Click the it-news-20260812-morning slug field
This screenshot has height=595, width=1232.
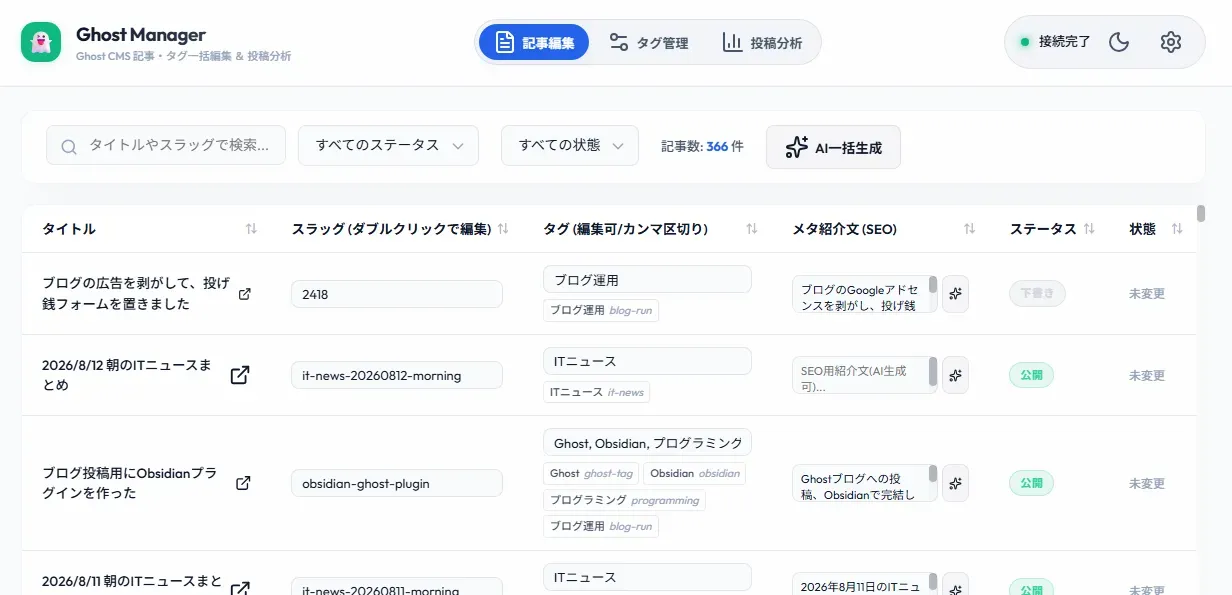397,375
